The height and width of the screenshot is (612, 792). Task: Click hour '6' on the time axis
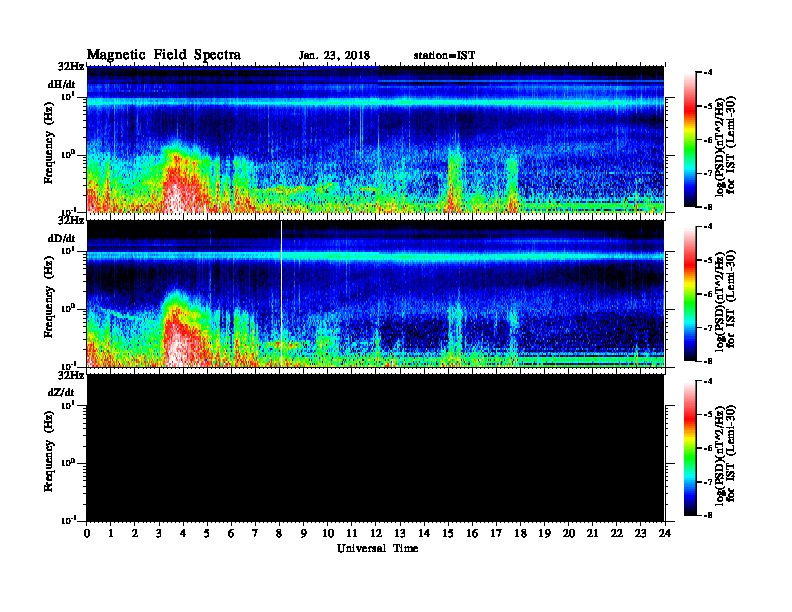click(231, 534)
